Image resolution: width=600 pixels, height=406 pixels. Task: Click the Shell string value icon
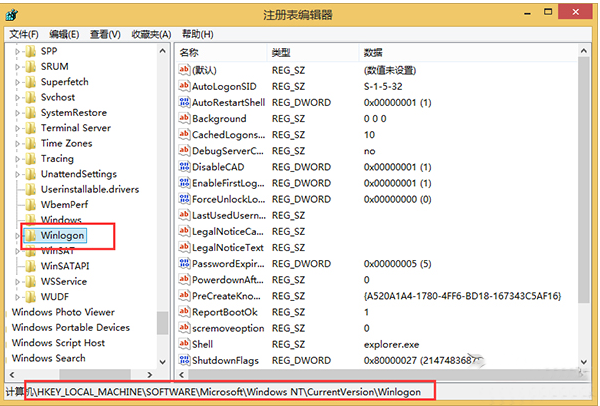coord(184,344)
